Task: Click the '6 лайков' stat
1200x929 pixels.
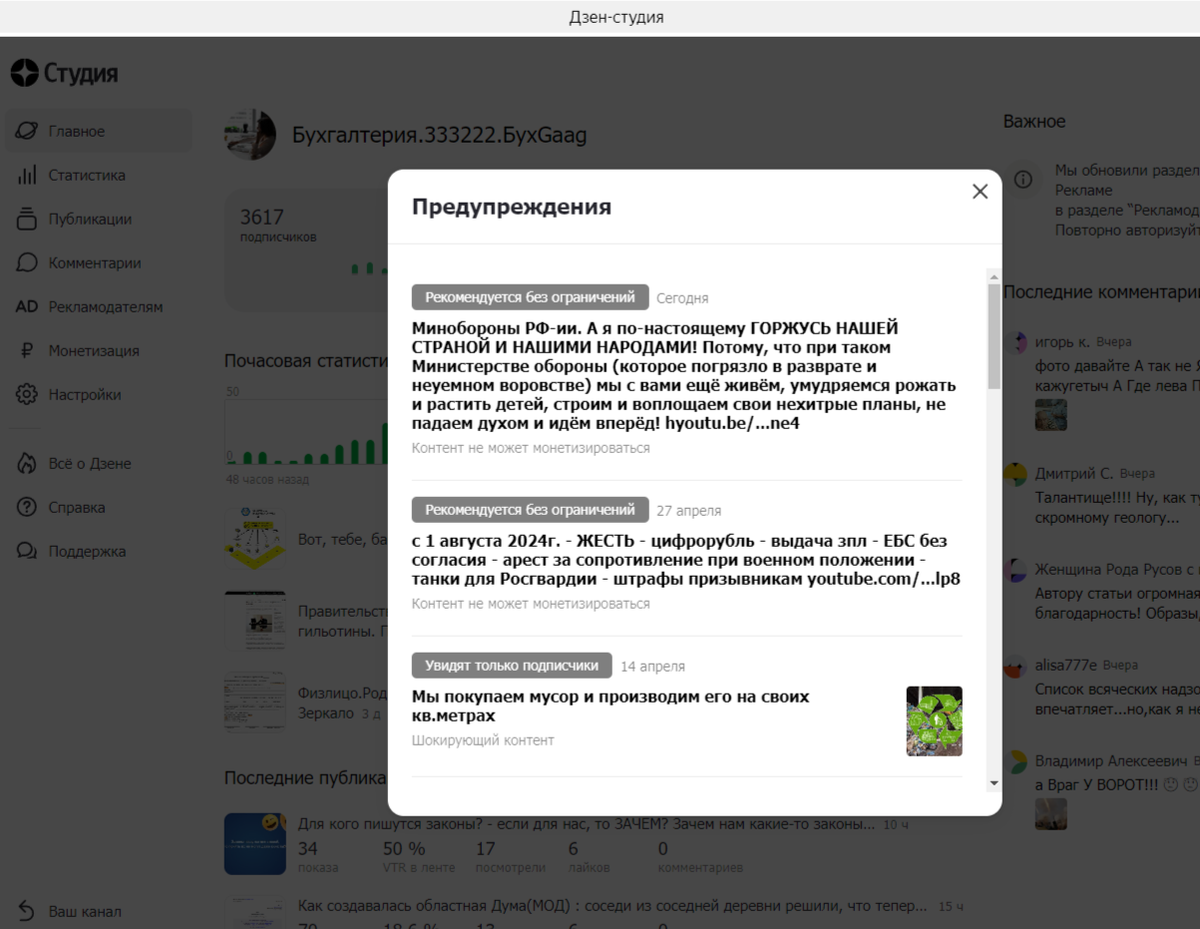Action: click(x=589, y=857)
